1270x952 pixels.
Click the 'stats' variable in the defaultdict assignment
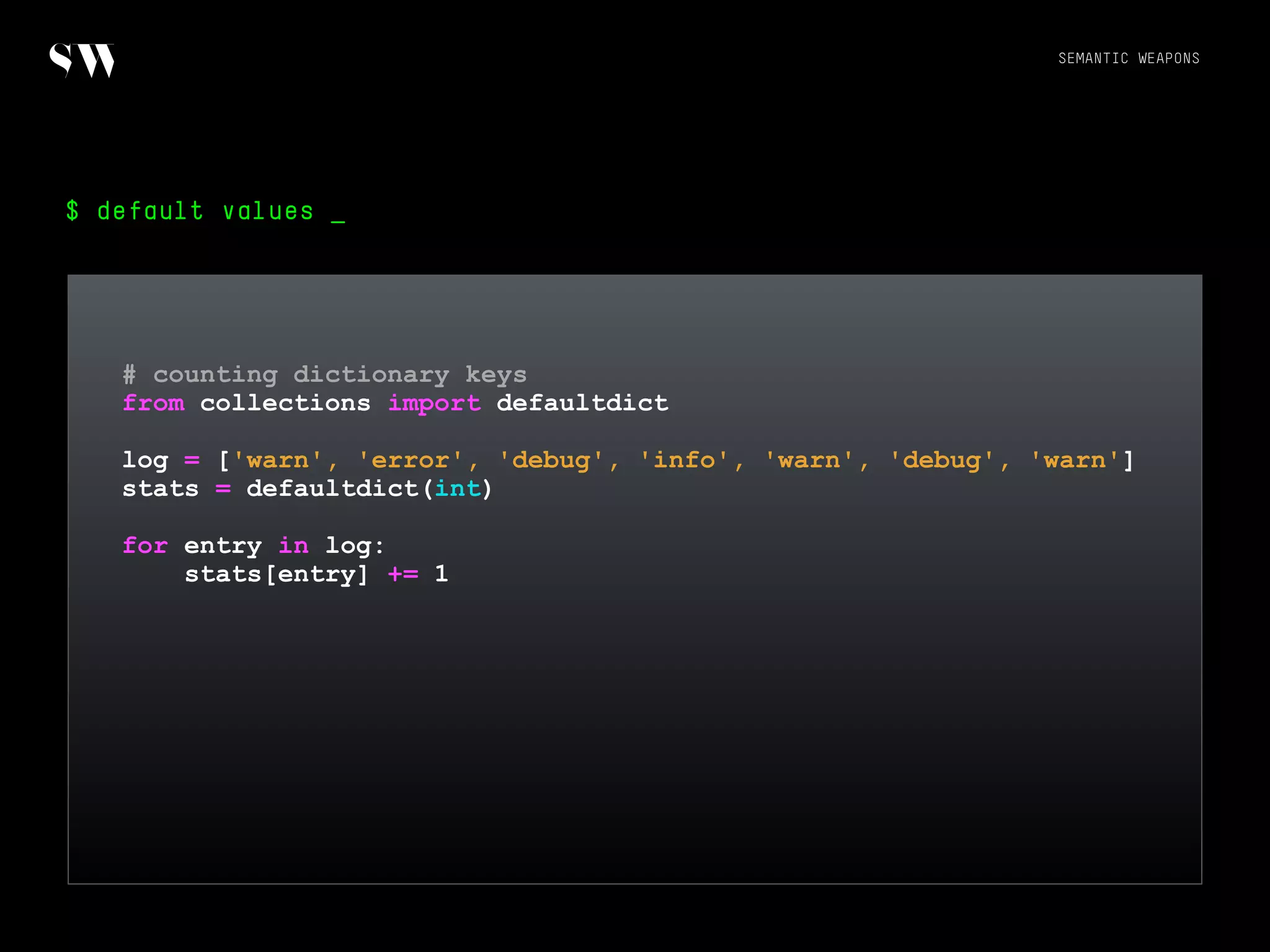pos(161,489)
